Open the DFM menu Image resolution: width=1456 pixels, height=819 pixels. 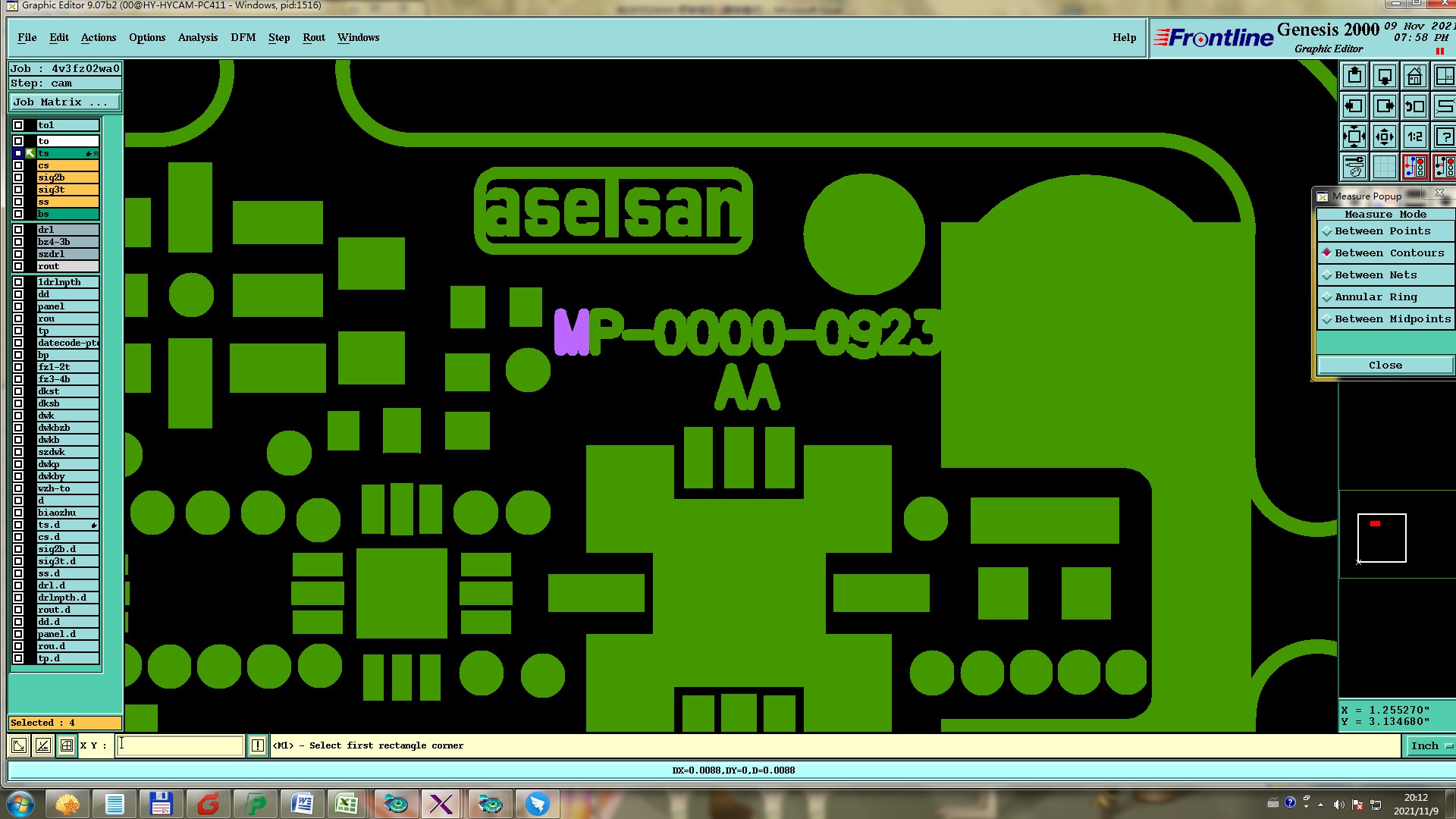tap(243, 37)
